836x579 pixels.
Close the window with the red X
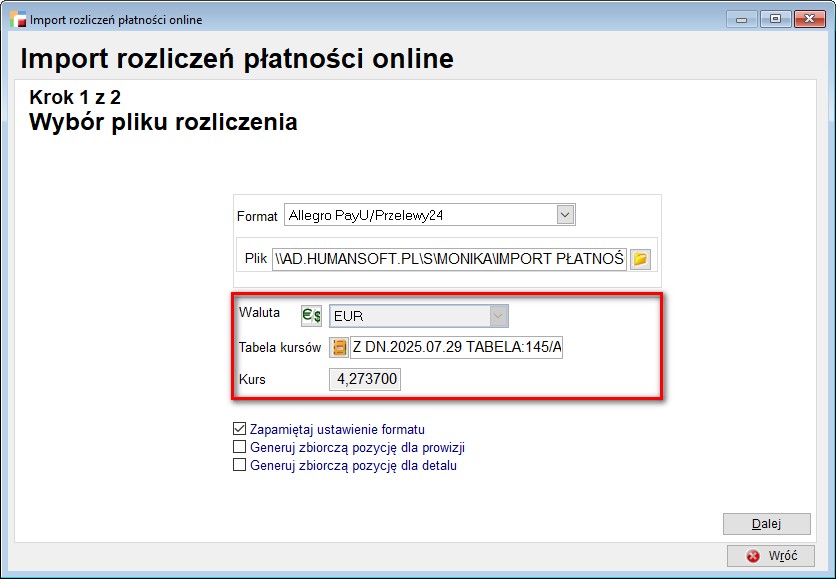click(x=808, y=18)
